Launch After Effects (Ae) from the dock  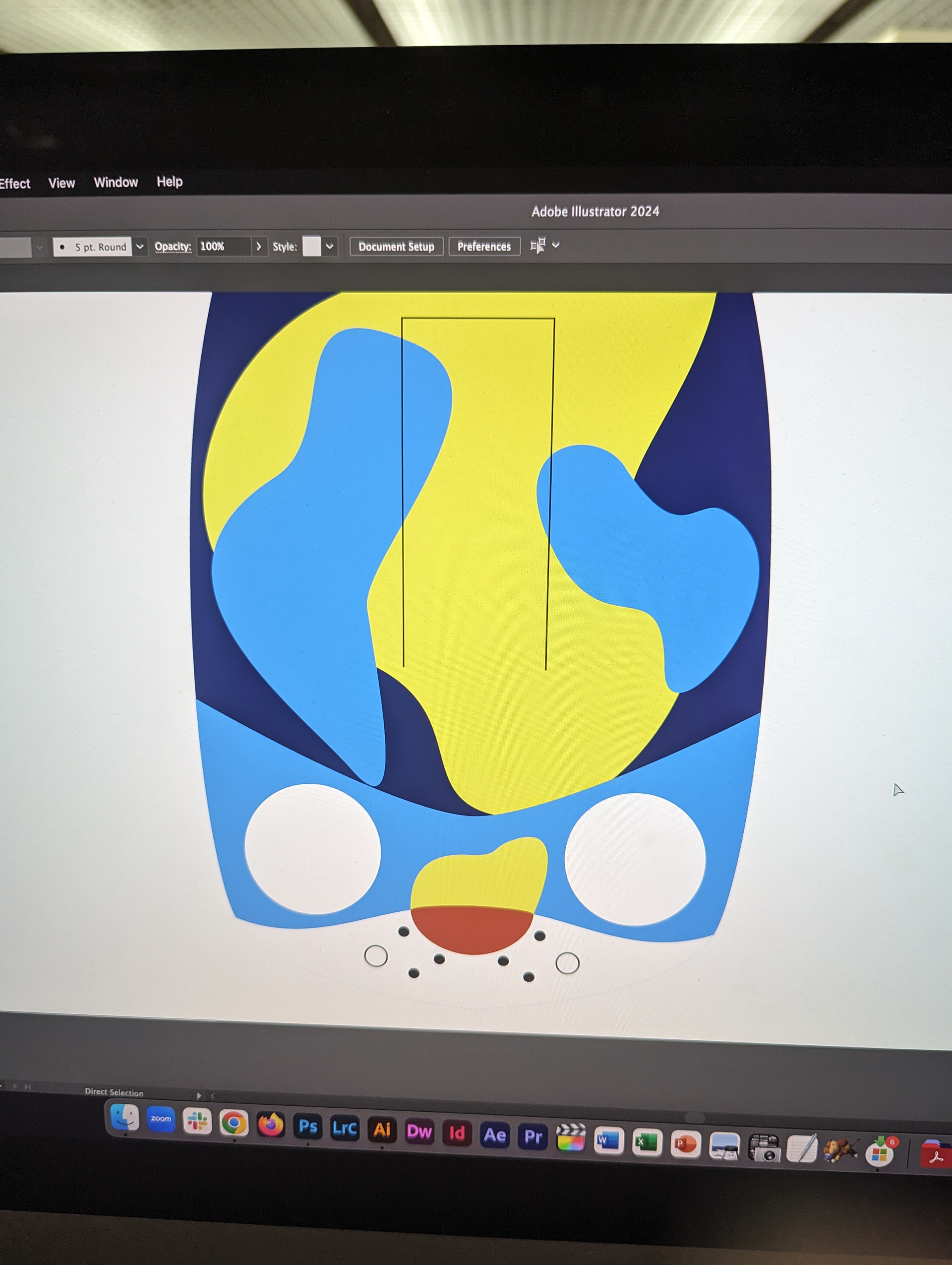[494, 1135]
